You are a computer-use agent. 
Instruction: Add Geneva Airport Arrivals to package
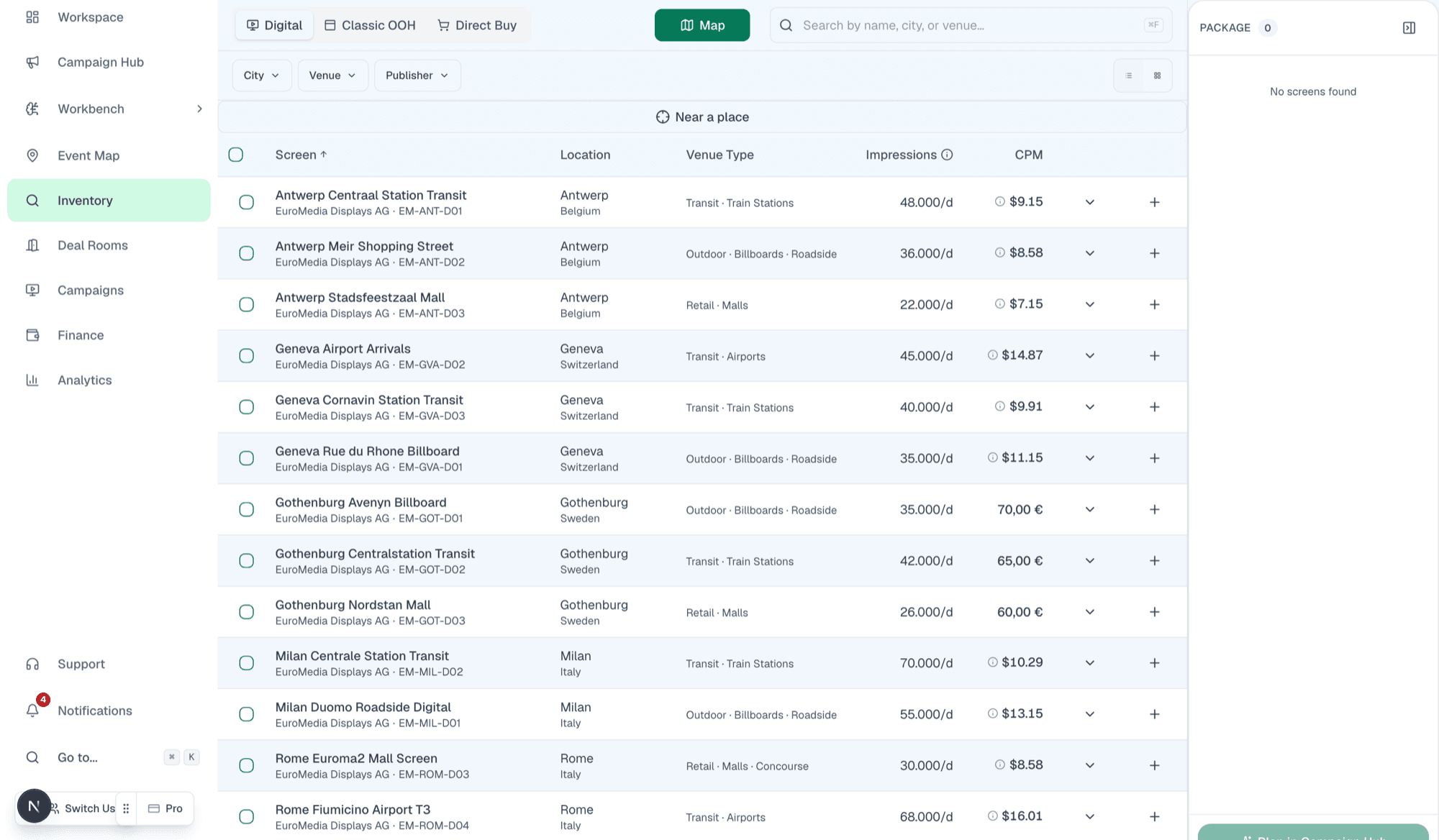click(x=1155, y=356)
